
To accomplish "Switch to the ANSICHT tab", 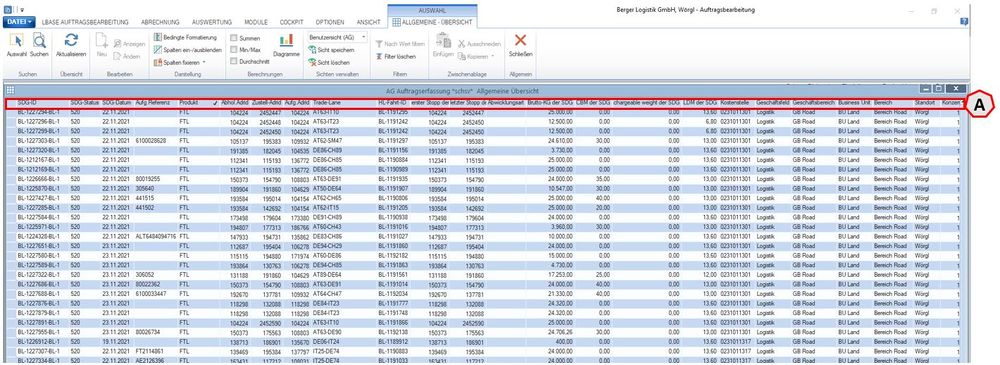I will tap(369, 22).
